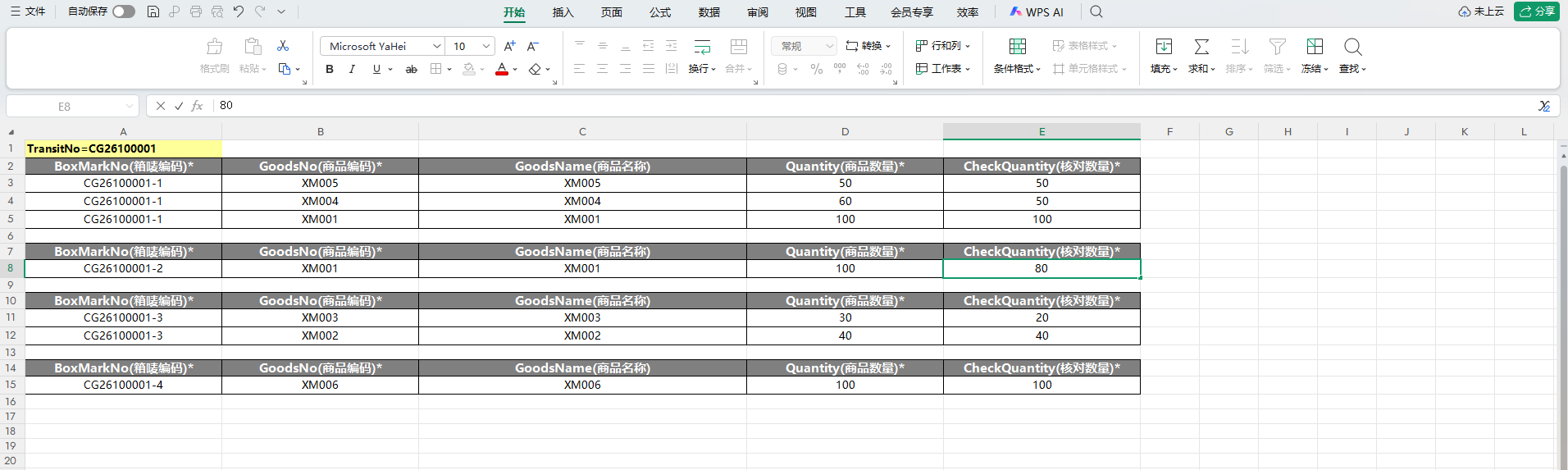This screenshot has width=1568, height=470.
Task: Switch to the 页面 tab
Action: point(612,12)
